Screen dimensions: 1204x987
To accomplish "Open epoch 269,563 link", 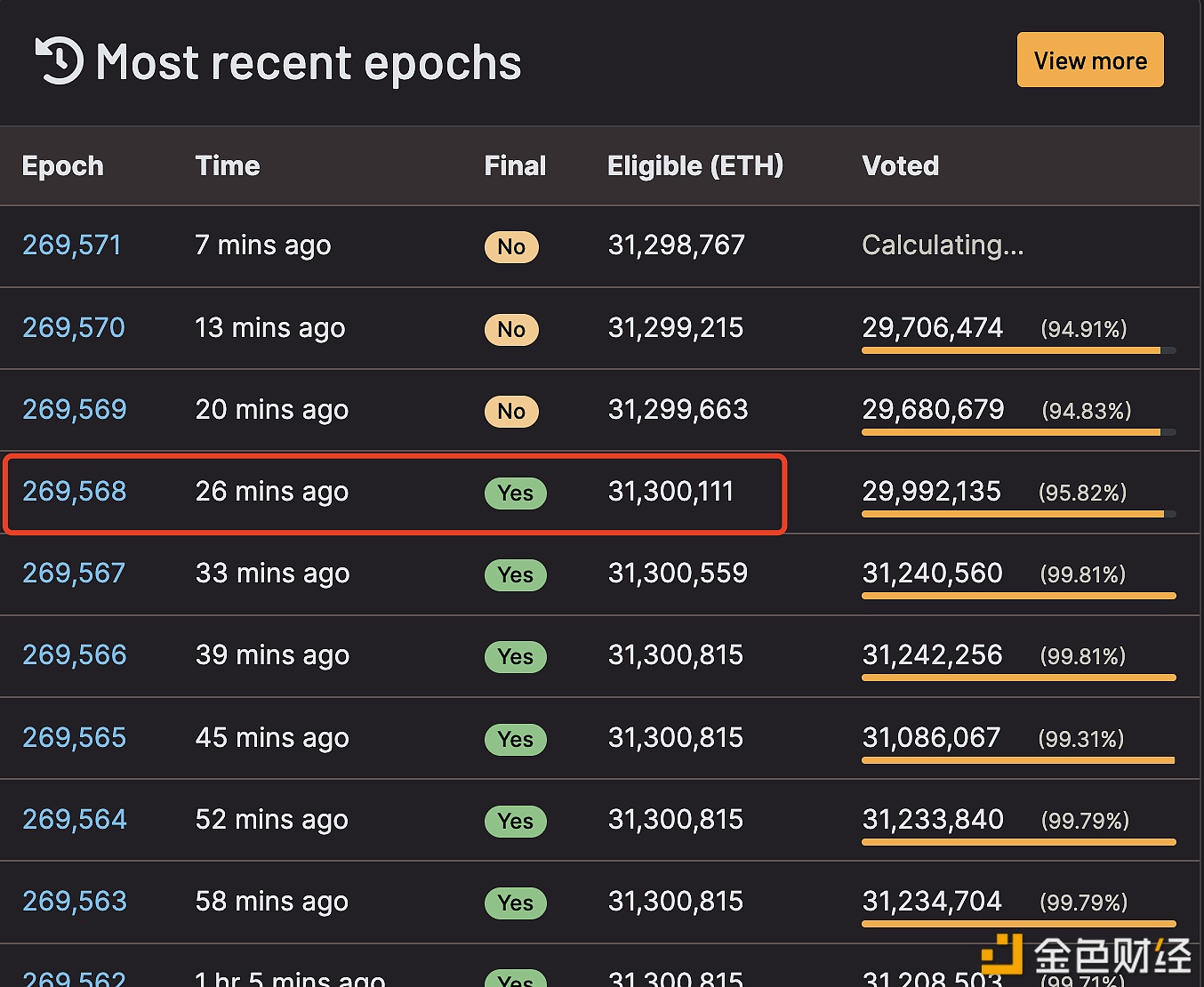I will point(75,902).
